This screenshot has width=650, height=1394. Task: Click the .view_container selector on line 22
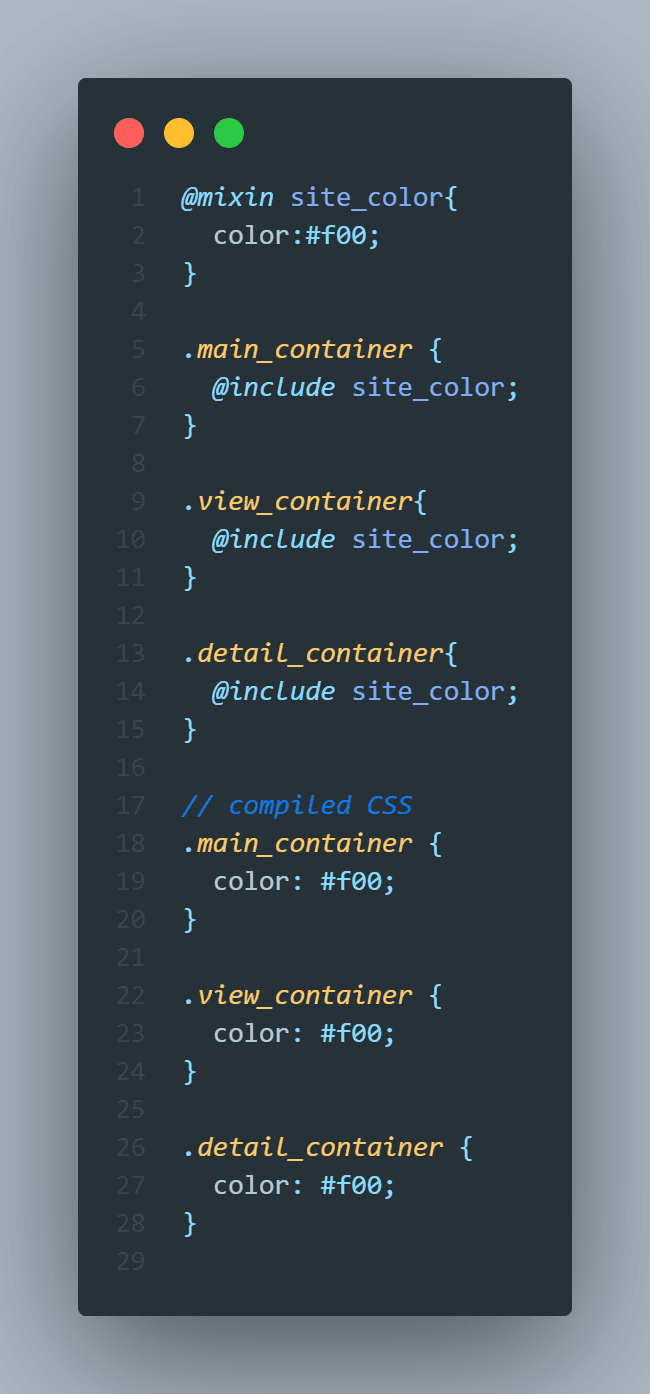click(297, 995)
